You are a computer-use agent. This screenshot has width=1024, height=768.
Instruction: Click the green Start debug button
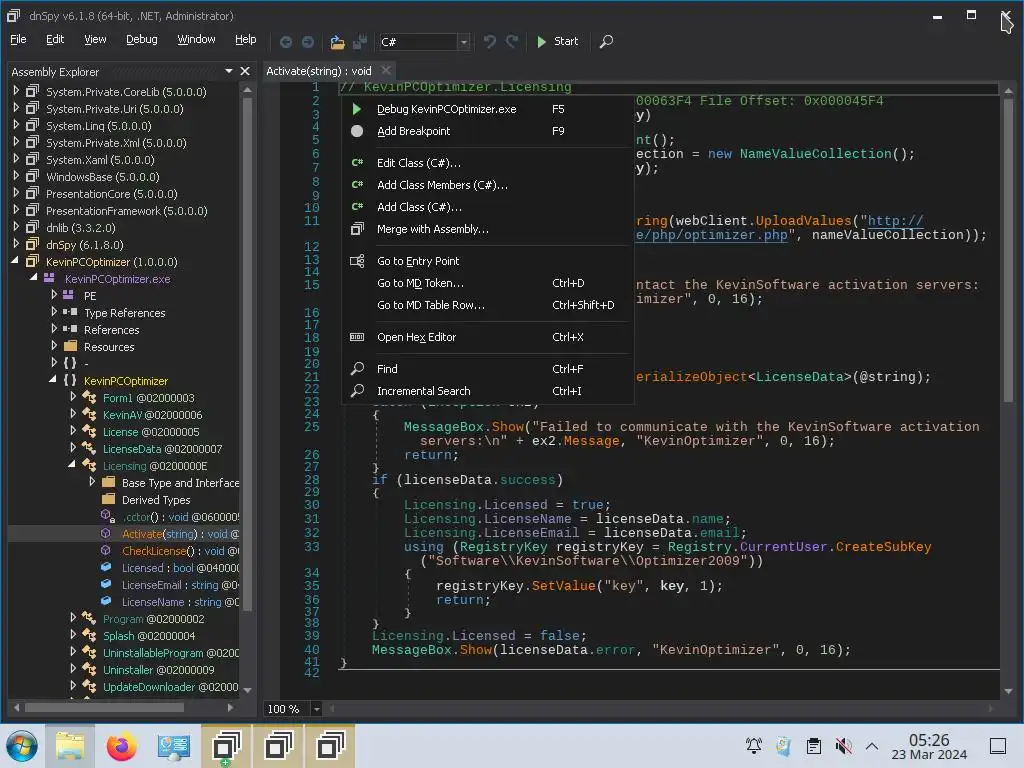click(x=557, y=42)
